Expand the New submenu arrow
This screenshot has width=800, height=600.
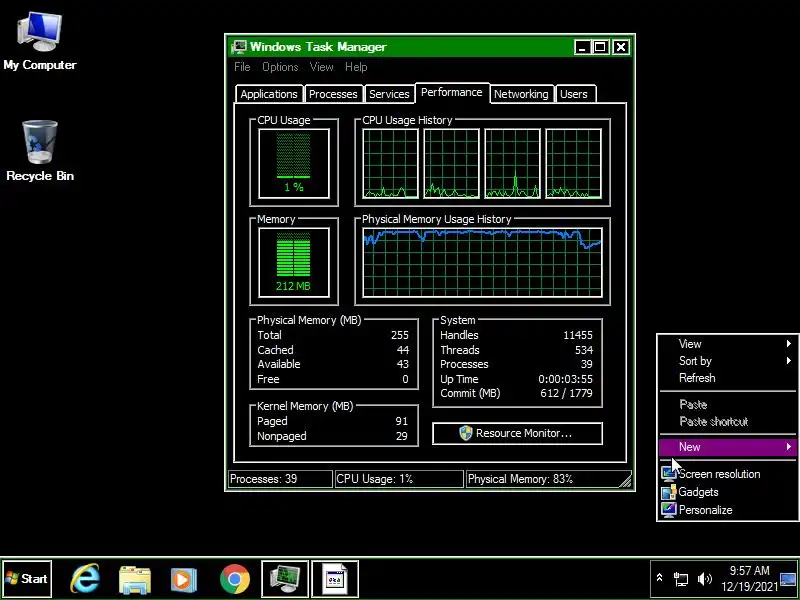coord(789,447)
